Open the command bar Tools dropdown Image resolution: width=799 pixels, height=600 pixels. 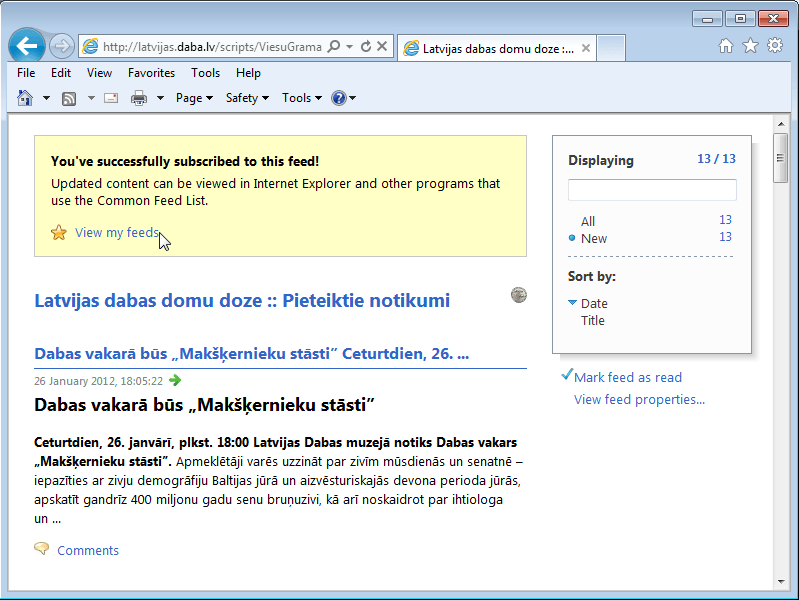(302, 98)
